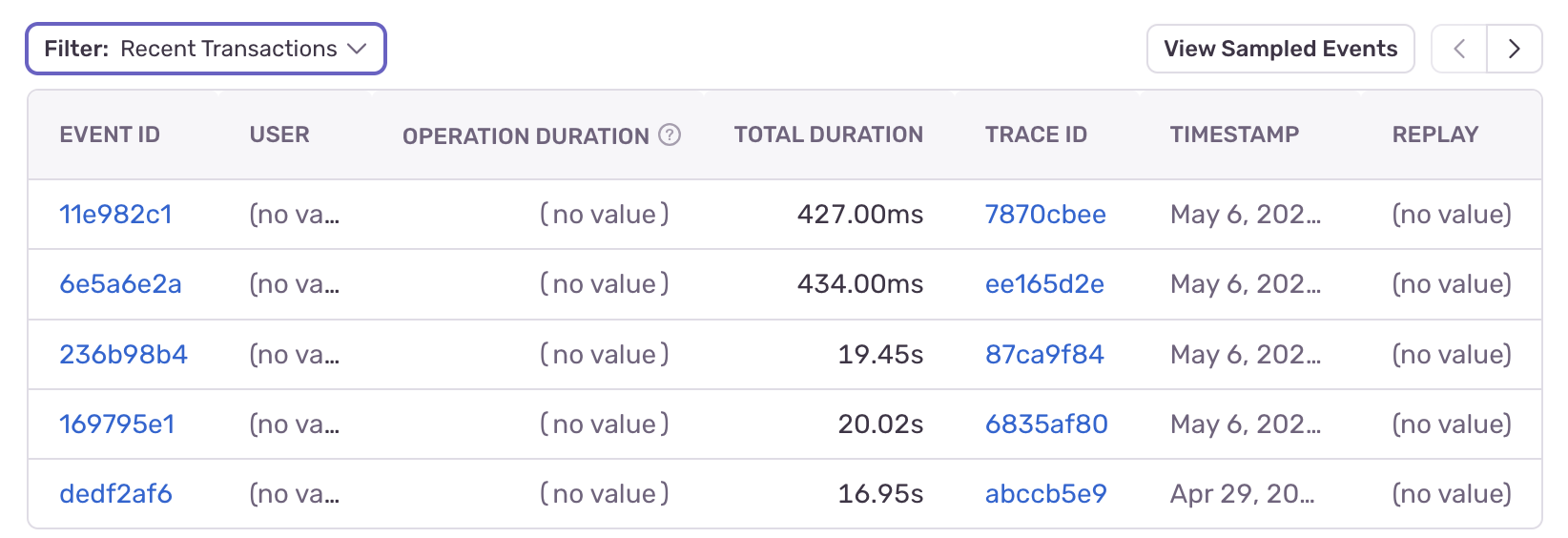This screenshot has height=538, width=1568.
Task: Go to next page of results
Action: 1515,49
